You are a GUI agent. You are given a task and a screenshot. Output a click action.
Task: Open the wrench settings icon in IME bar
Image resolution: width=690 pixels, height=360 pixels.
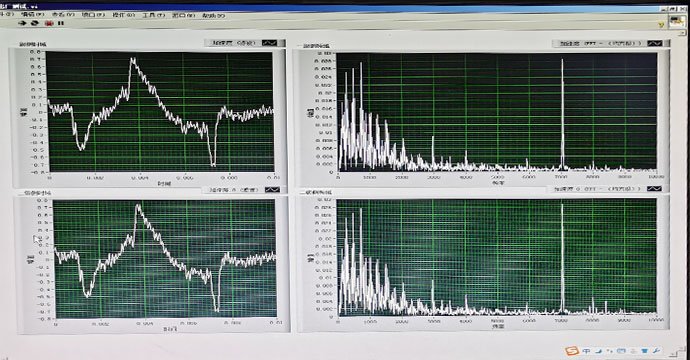(656, 351)
